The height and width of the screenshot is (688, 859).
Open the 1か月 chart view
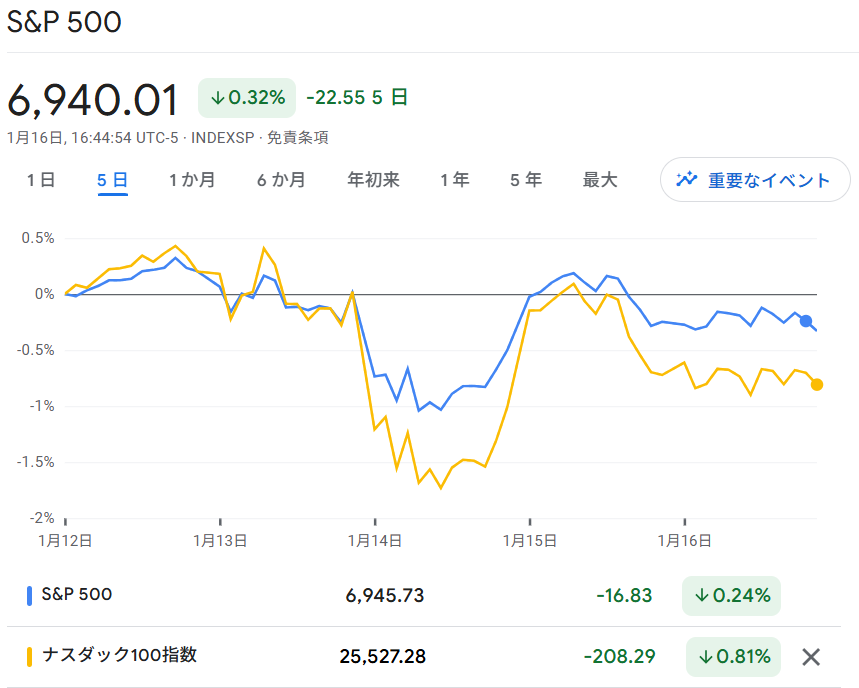[192, 180]
